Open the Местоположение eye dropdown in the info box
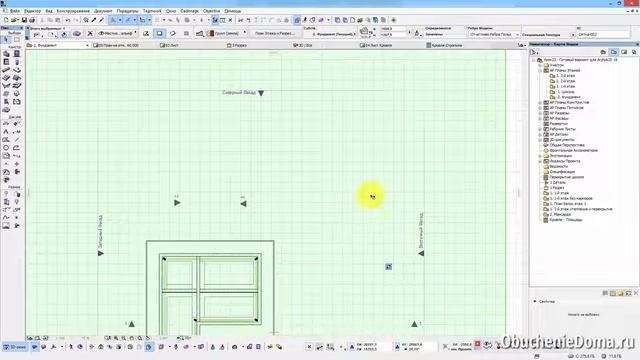The image size is (640, 360). tap(118, 33)
